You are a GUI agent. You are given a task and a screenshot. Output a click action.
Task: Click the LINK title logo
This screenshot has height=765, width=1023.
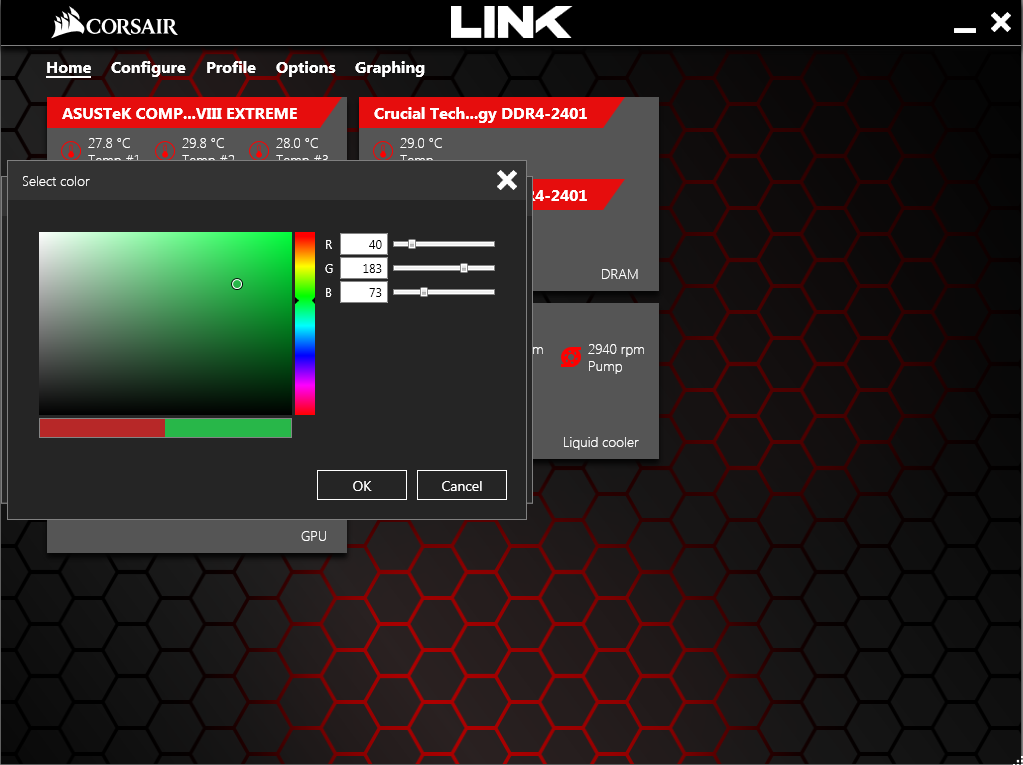(511, 22)
